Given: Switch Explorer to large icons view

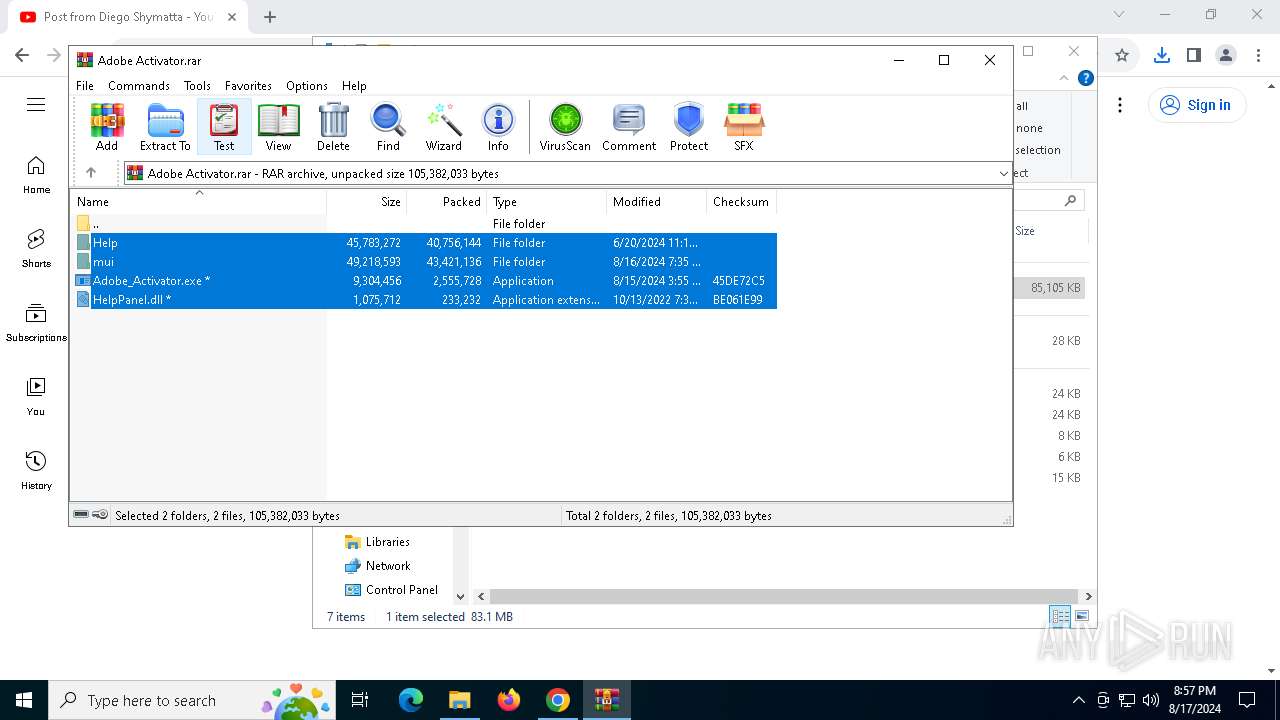Looking at the screenshot, I should pyautogui.click(x=1081, y=617).
